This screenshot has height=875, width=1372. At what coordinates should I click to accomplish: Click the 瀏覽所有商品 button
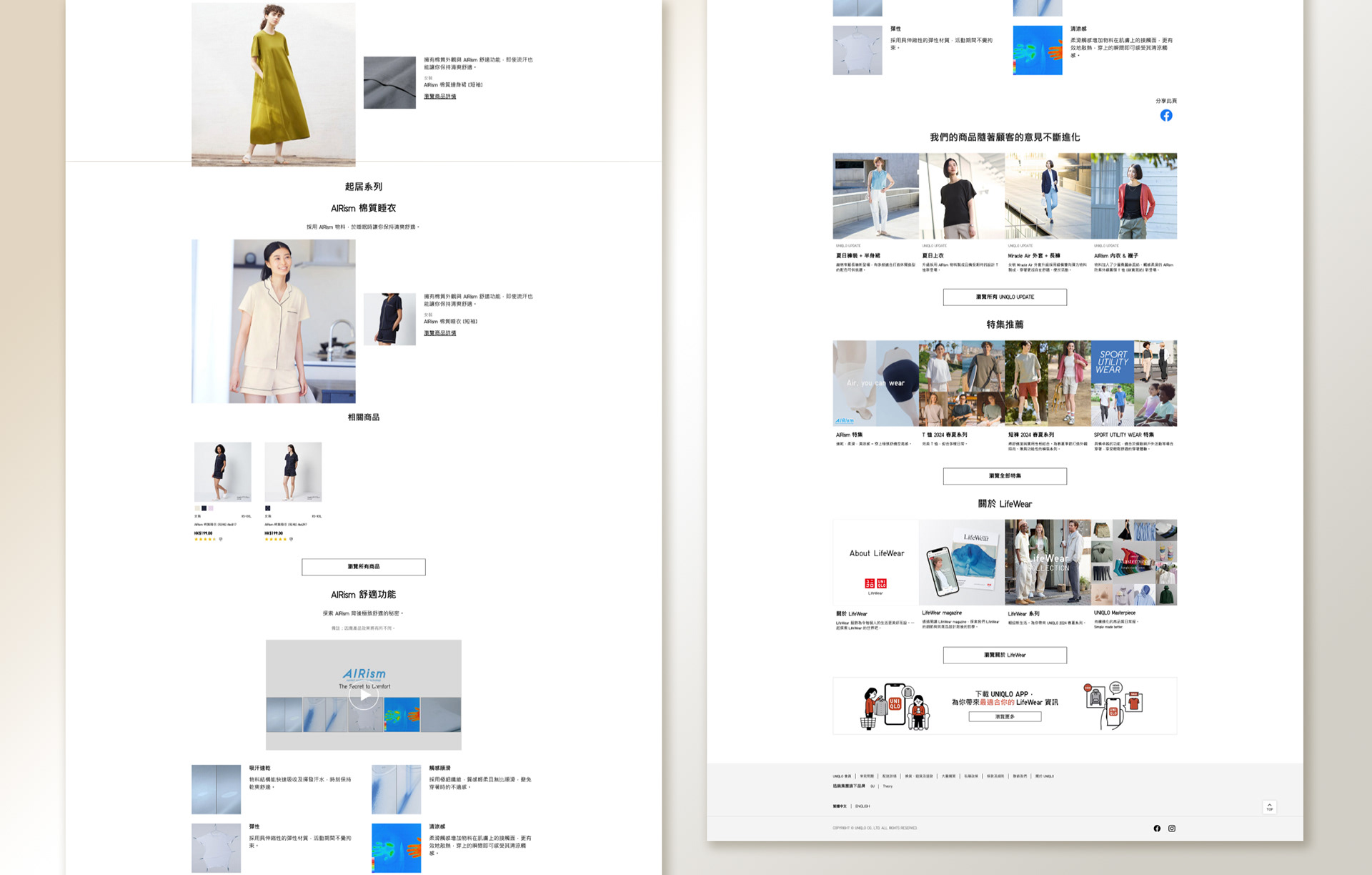[364, 567]
